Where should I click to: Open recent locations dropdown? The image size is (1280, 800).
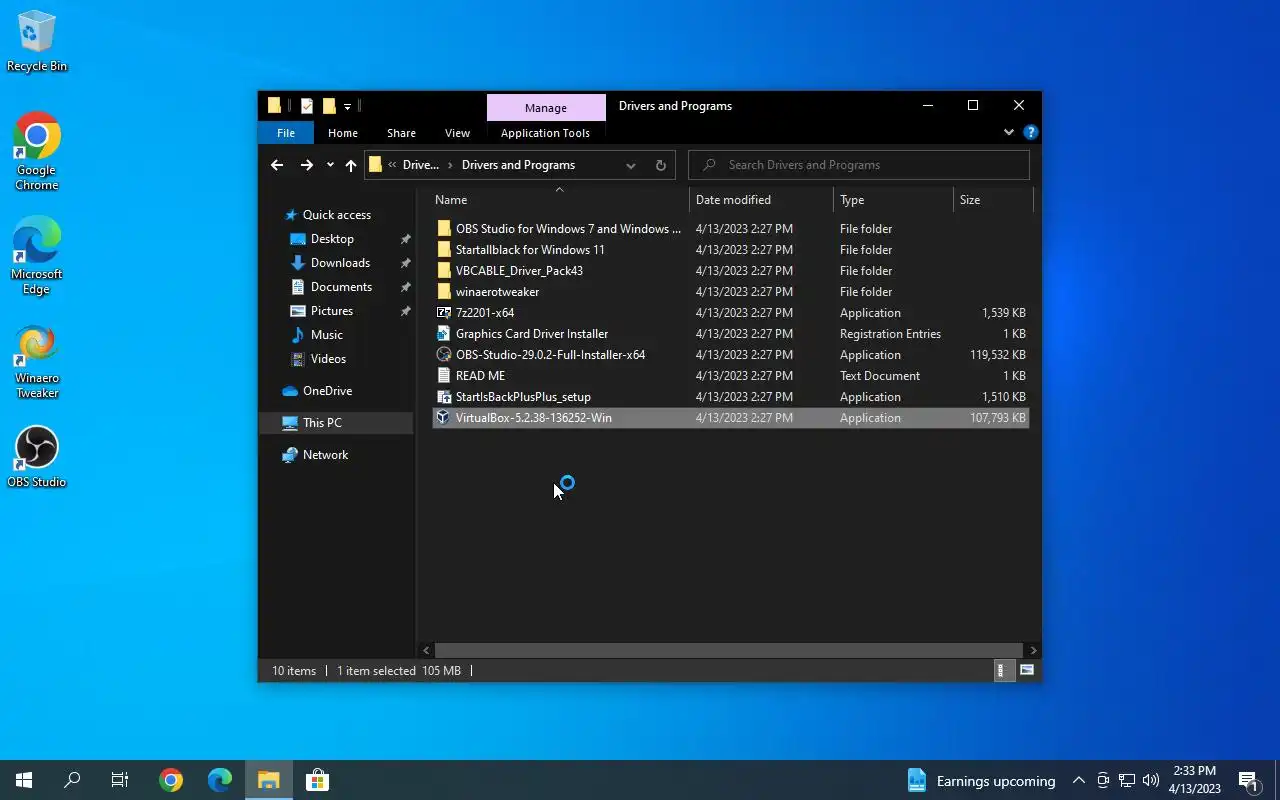point(330,165)
